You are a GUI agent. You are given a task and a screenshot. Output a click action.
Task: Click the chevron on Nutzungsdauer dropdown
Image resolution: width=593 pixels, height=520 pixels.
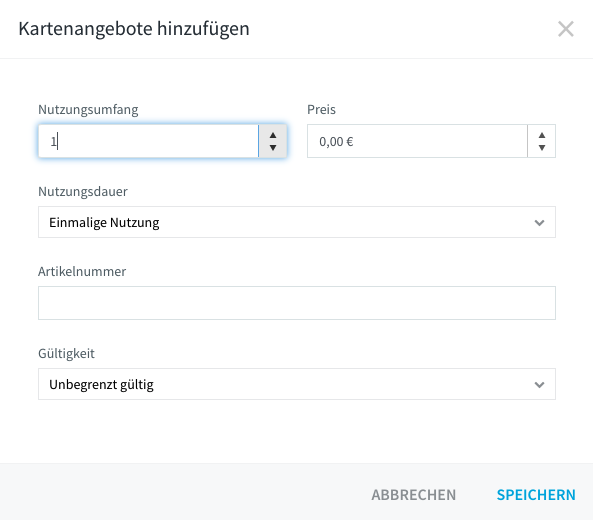[539, 223]
